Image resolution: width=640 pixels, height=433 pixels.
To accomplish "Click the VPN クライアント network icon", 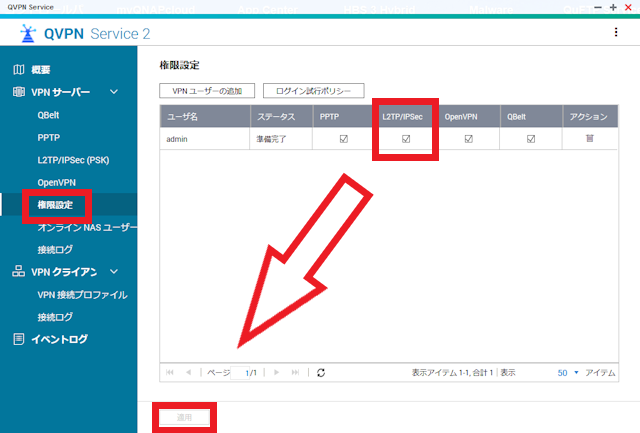I will pos(18,271).
